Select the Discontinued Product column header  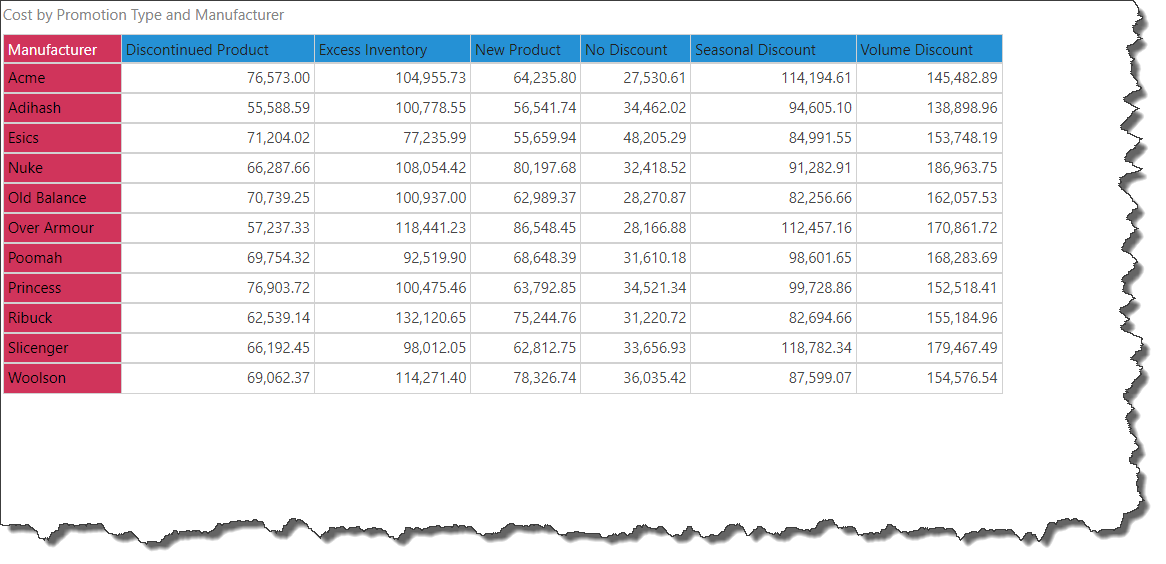(x=217, y=49)
